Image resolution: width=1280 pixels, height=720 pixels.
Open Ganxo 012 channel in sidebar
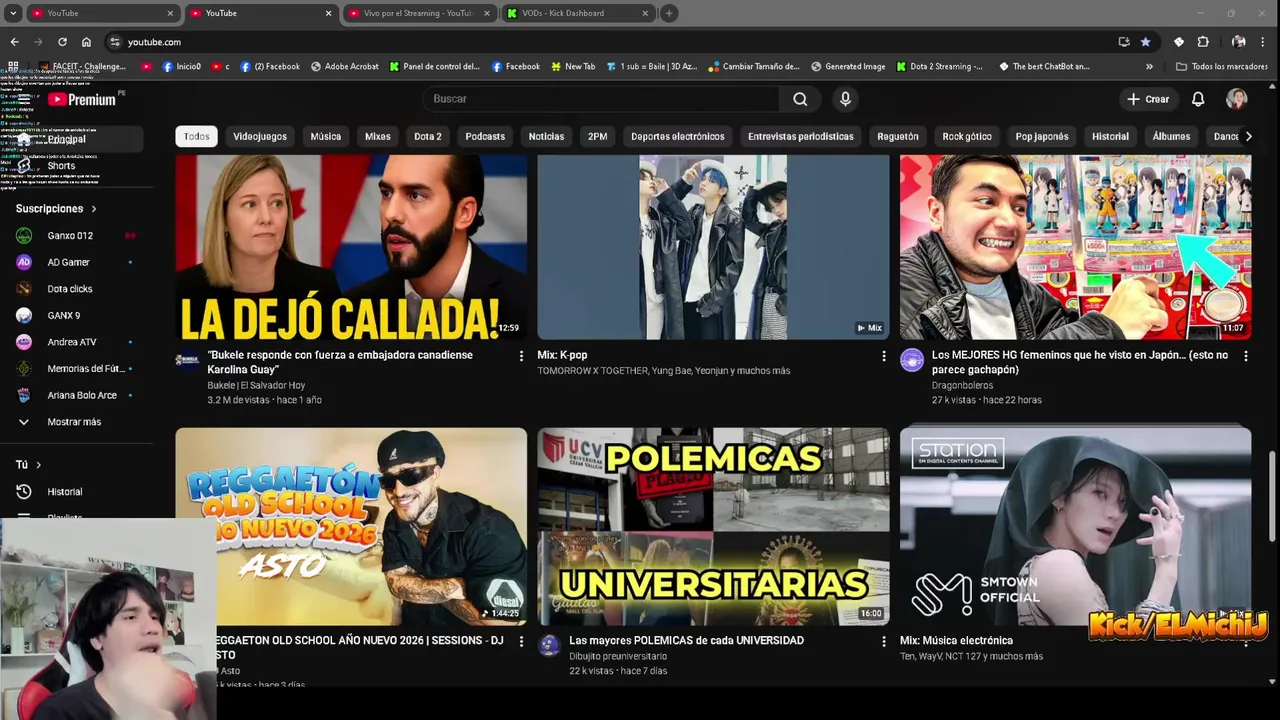(x=75, y=236)
